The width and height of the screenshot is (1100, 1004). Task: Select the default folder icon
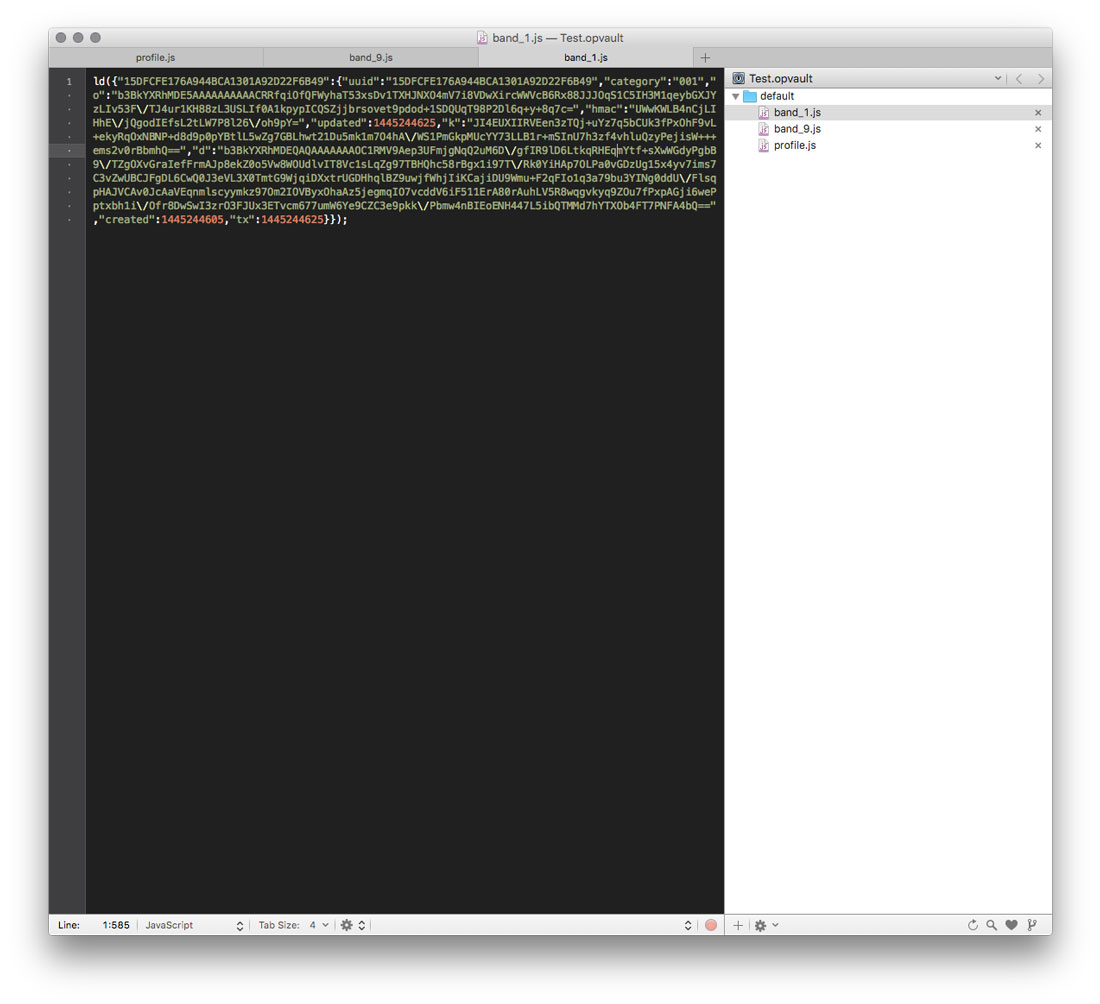(x=750, y=96)
